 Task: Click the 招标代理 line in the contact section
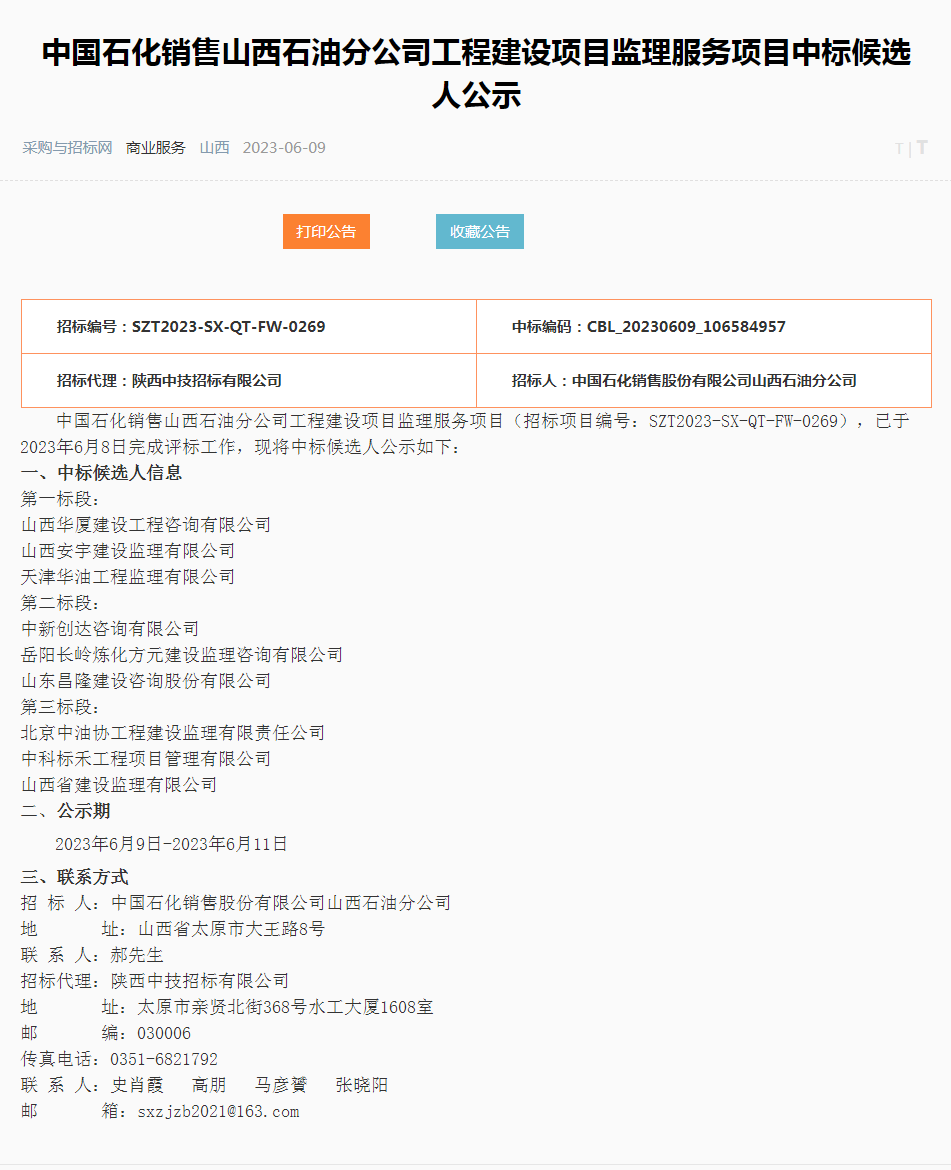click(155, 981)
